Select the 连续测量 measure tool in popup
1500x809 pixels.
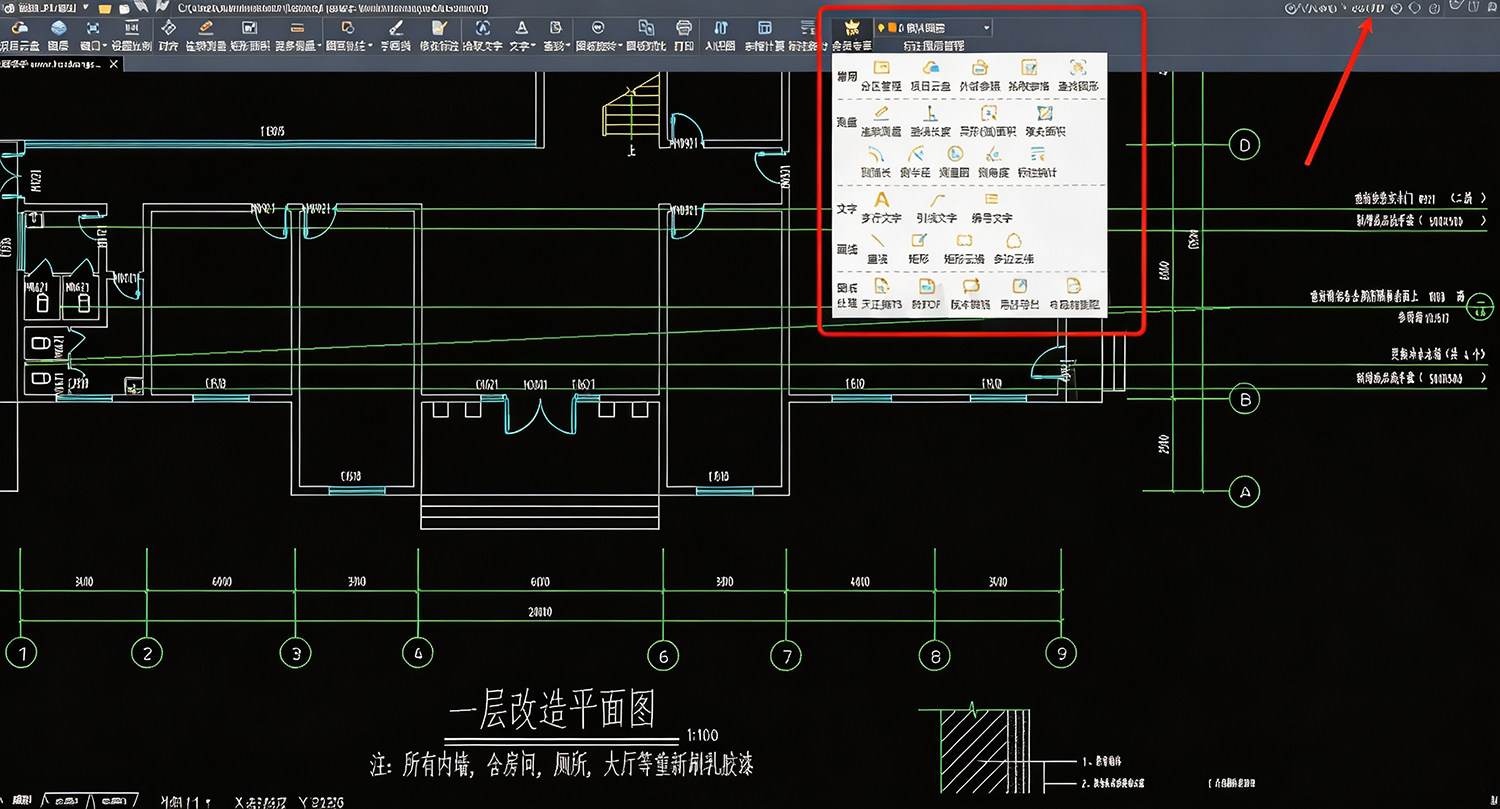coord(881,122)
